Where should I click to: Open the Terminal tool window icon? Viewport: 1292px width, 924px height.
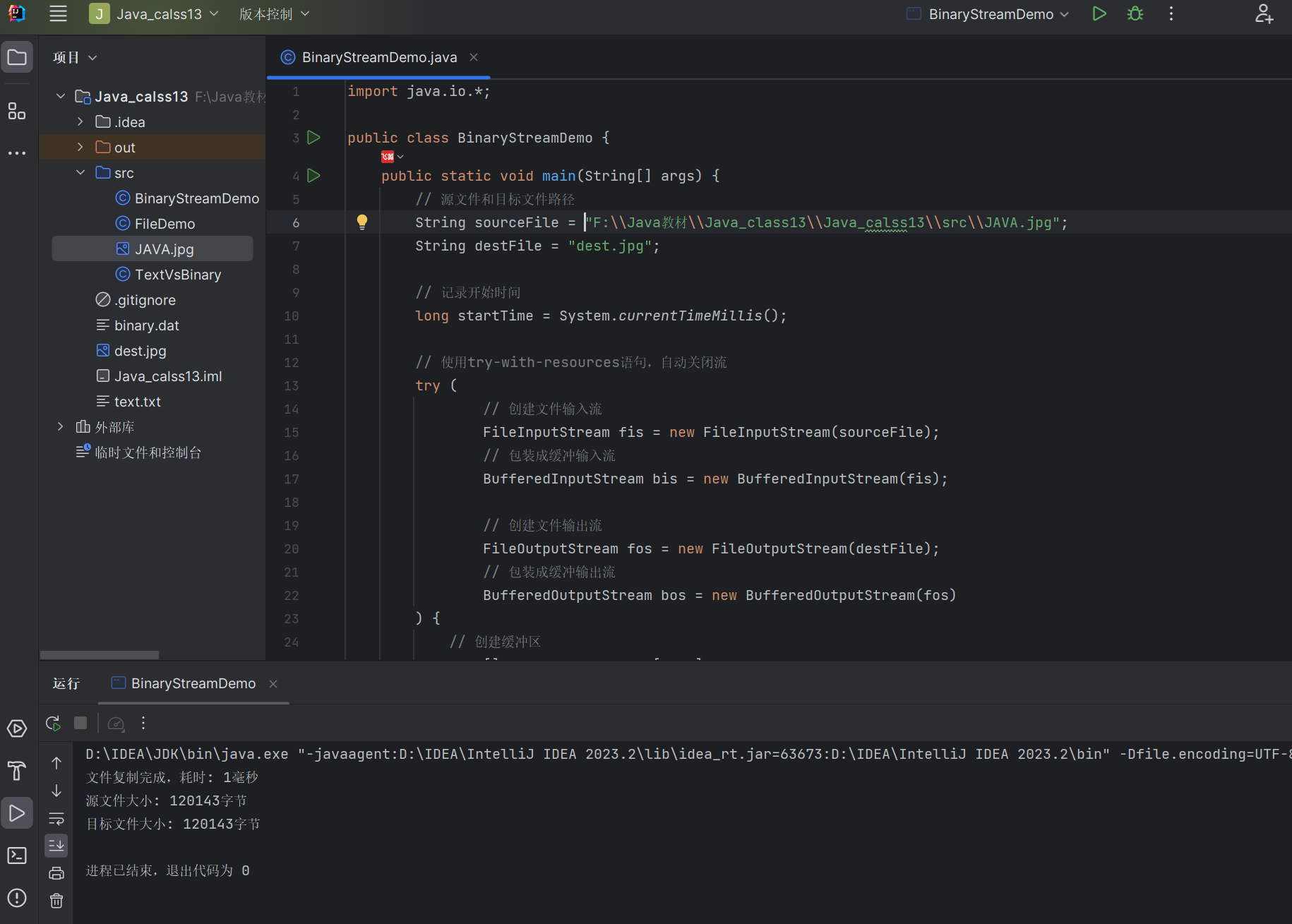click(17, 856)
